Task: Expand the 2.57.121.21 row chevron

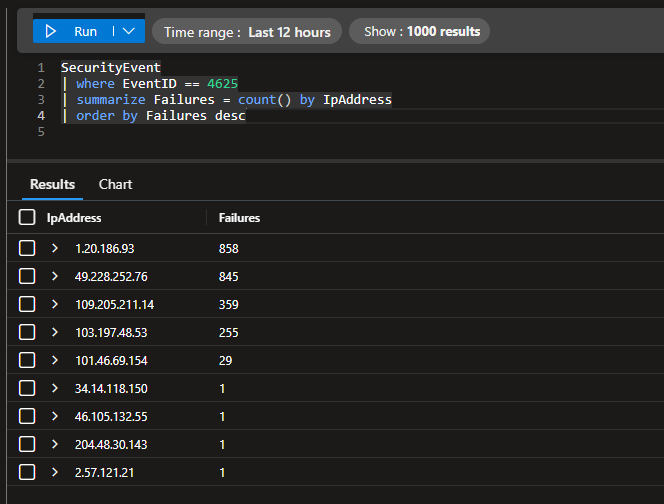Action: [55, 472]
